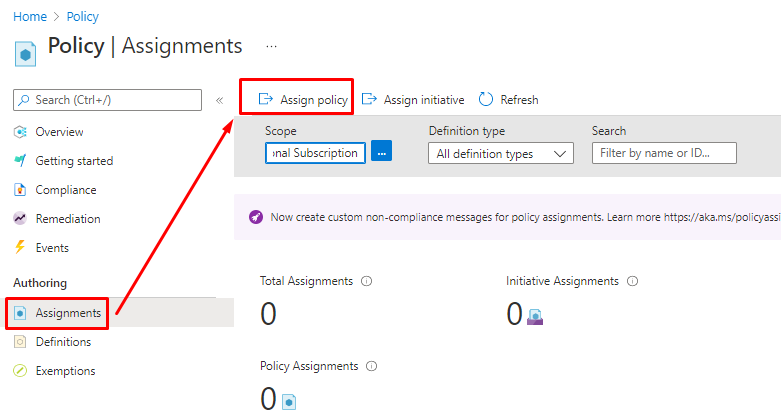Image resolution: width=781 pixels, height=418 pixels.
Task: Select Assignments under Authoring
Action: 68,313
